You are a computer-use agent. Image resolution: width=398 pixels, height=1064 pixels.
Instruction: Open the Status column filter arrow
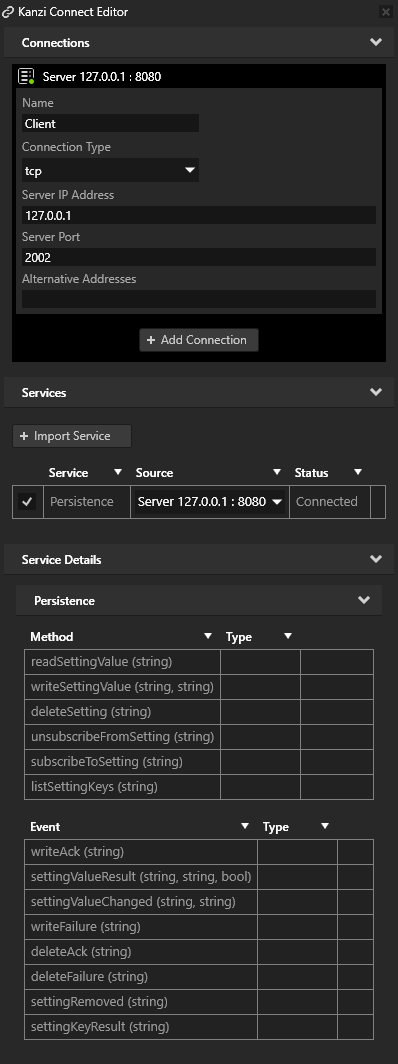tap(358, 472)
